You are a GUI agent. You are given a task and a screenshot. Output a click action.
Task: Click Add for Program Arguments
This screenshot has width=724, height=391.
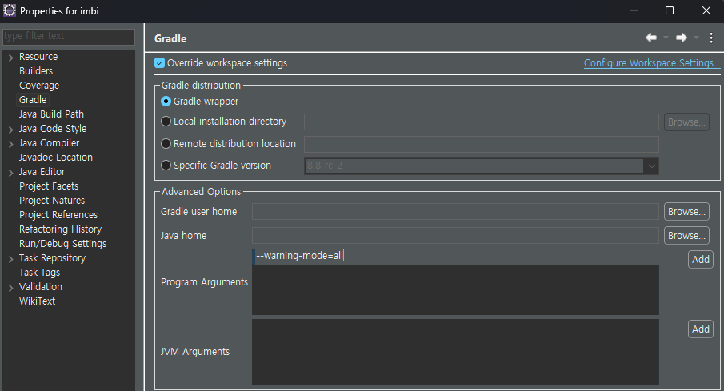pyautogui.click(x=700, y=259)
